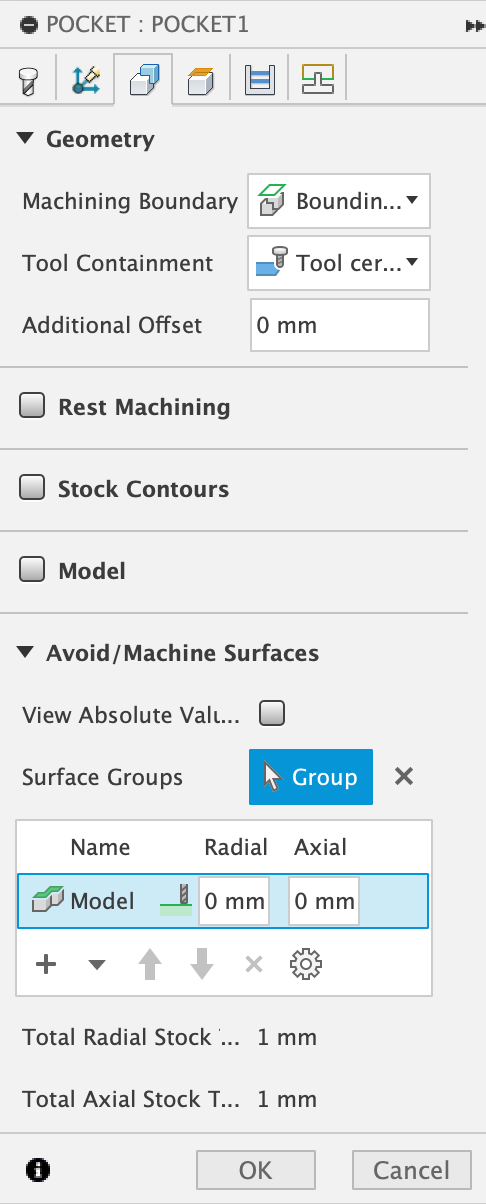Open the Heights tab with orange cube
The height and width of the screenshot is (1204, 486).
201,79
